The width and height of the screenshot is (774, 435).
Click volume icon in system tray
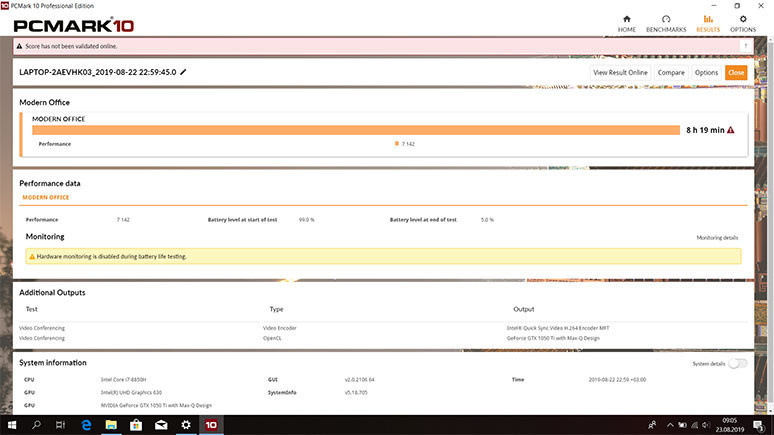[x=706, y=425]
